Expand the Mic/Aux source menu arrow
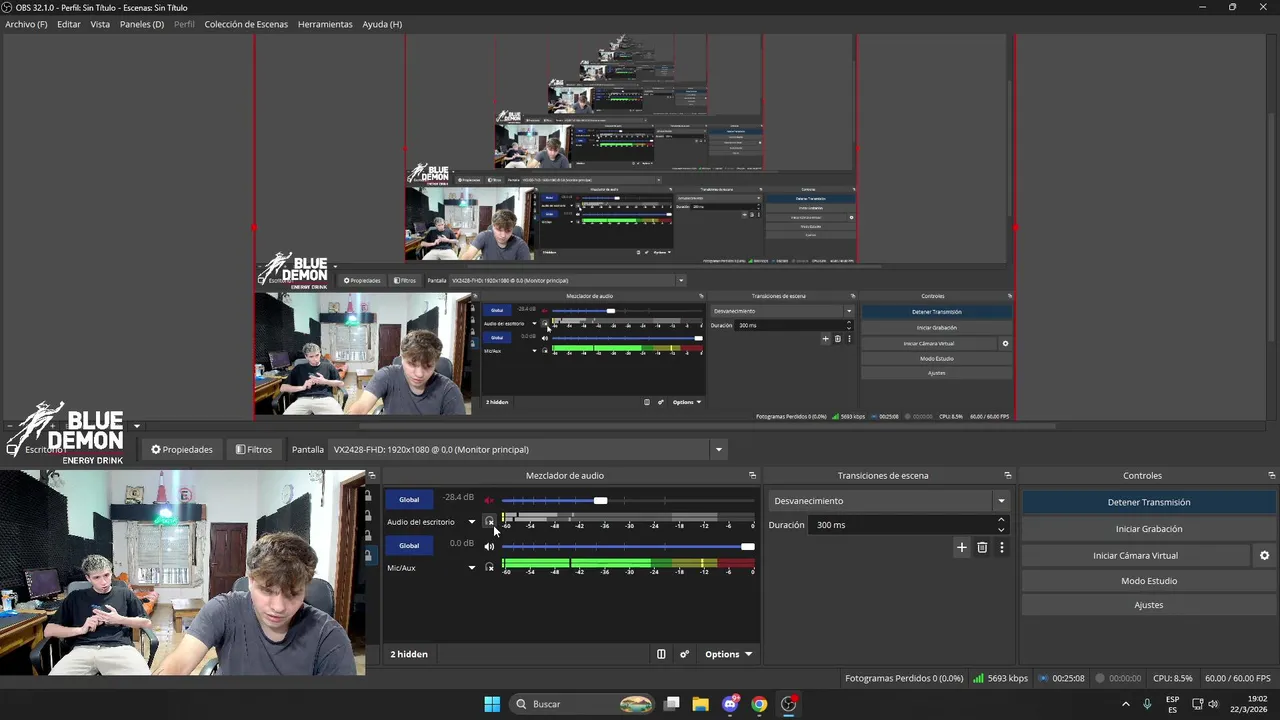 tap(472, 568)
